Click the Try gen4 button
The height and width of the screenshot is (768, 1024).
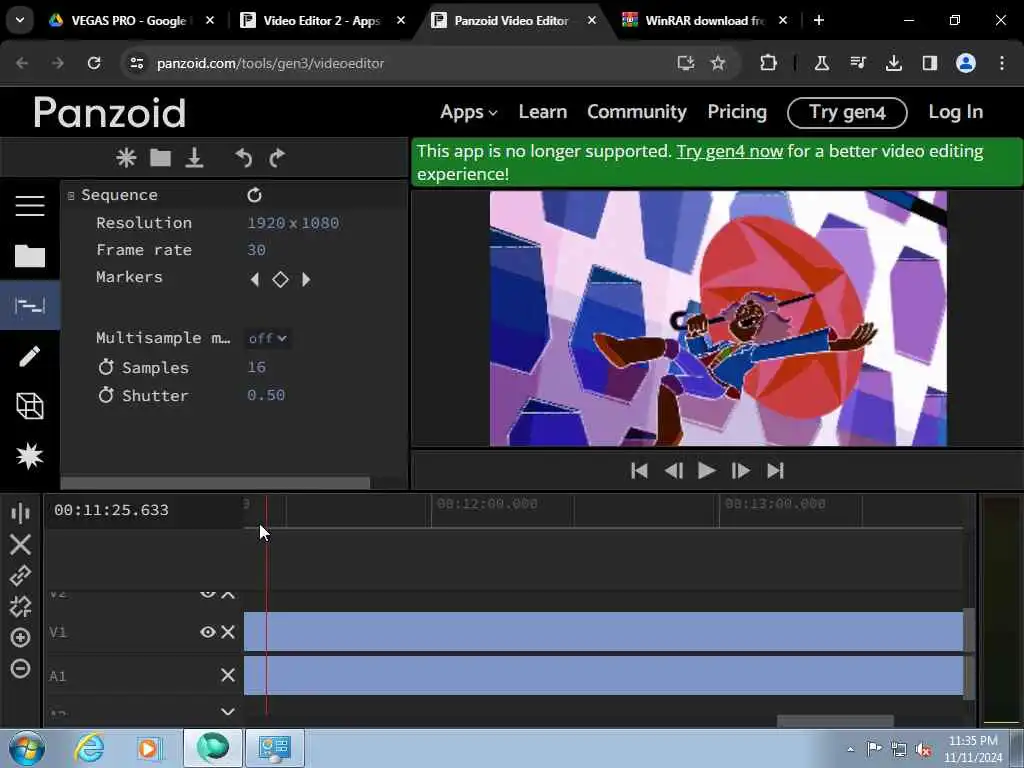(x=847, y=112)
